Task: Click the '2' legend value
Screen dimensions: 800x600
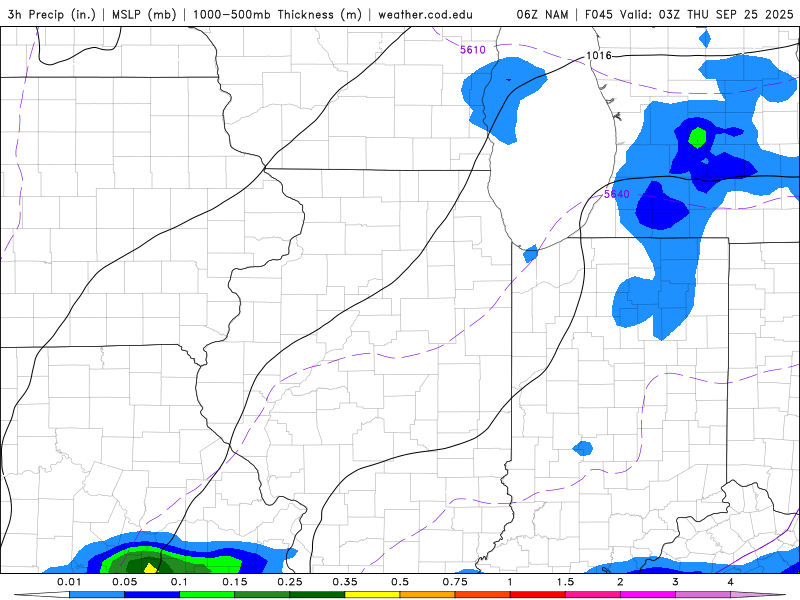Action: tap(620, 582)
